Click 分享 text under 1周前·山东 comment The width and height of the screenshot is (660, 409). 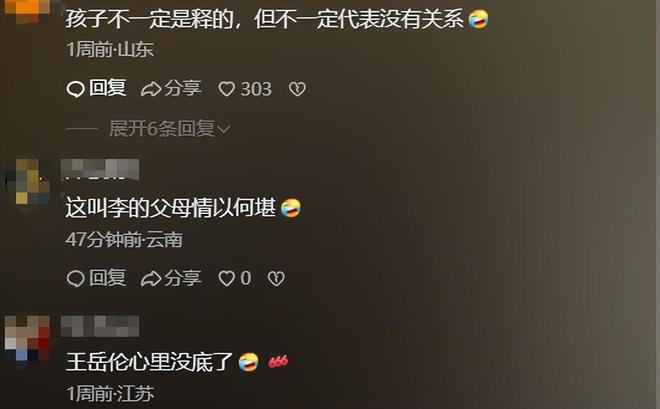pyautogui.click(x=183, y=88)
